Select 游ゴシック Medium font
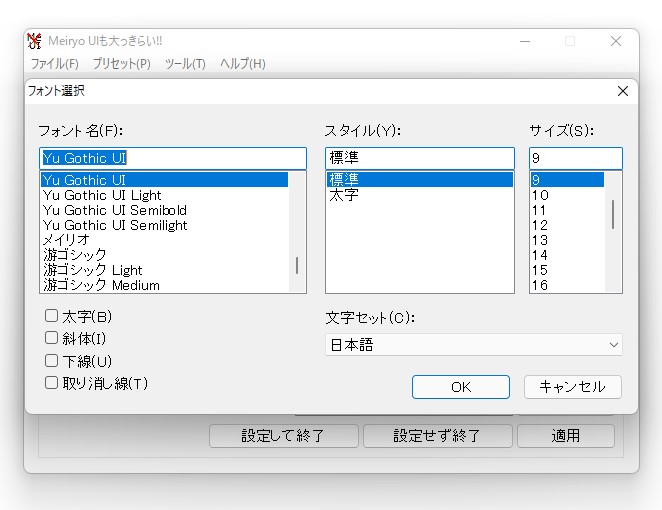Image resolution: width=662 pixels, height=510 pixels. tap(165, 285)
